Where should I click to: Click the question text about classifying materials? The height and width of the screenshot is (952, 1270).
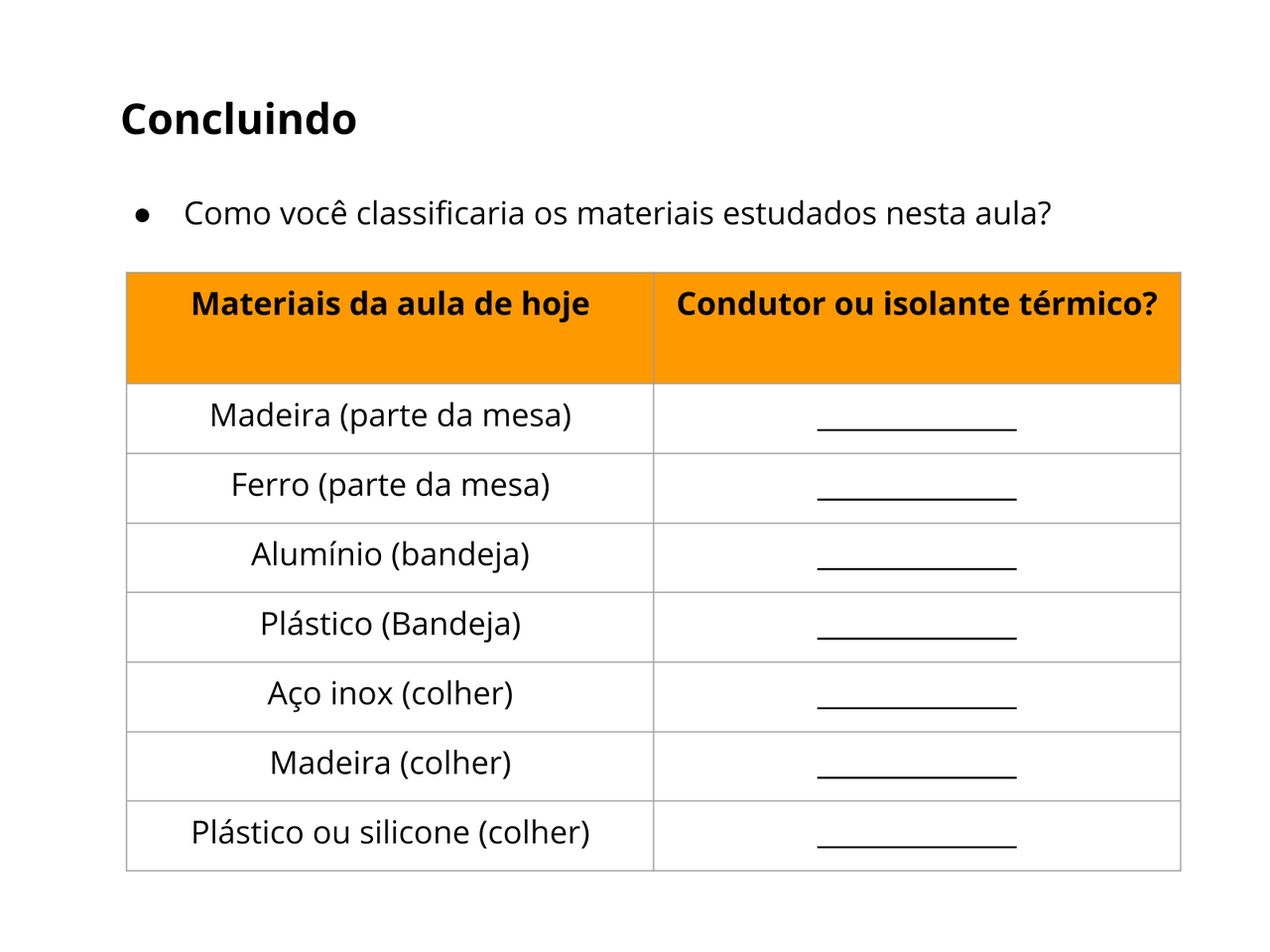point(616,213)
